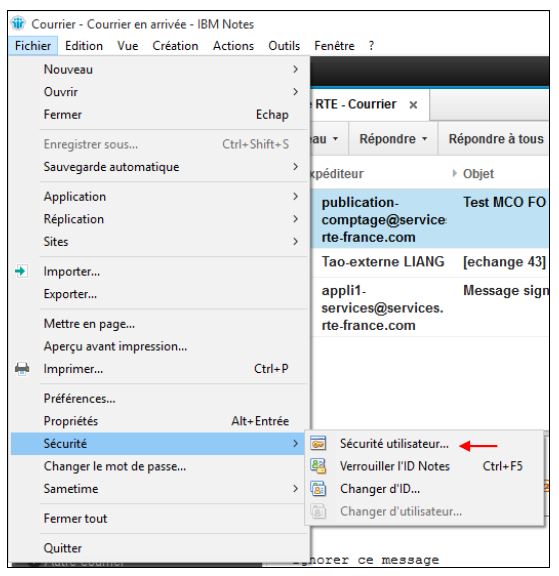559x576 pixels.
Task: Open Préférences... from the menu
Action: coord(159,399)
